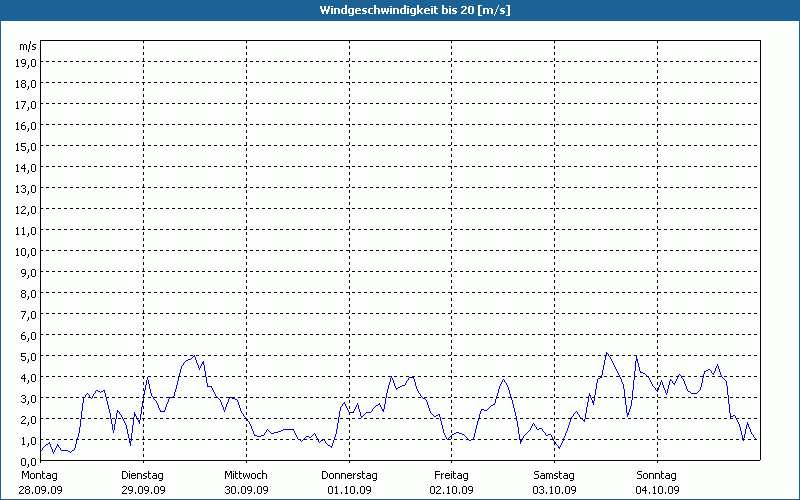The height and width of the screenshot is (500, 800).
Task: Click the 1,0 y-axis label
Action: 28,441
